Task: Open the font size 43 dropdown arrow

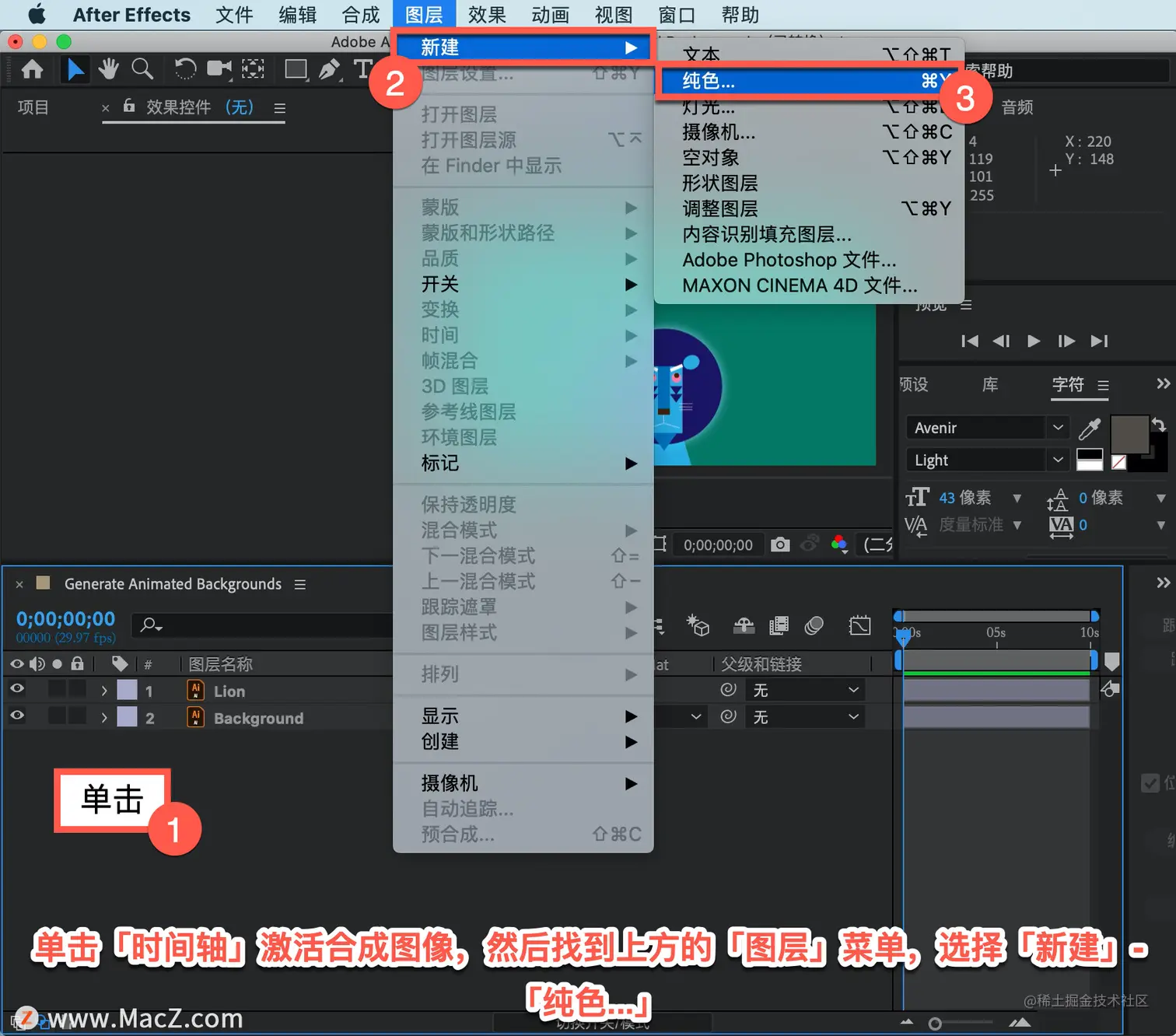Action: pos(1017,499)
